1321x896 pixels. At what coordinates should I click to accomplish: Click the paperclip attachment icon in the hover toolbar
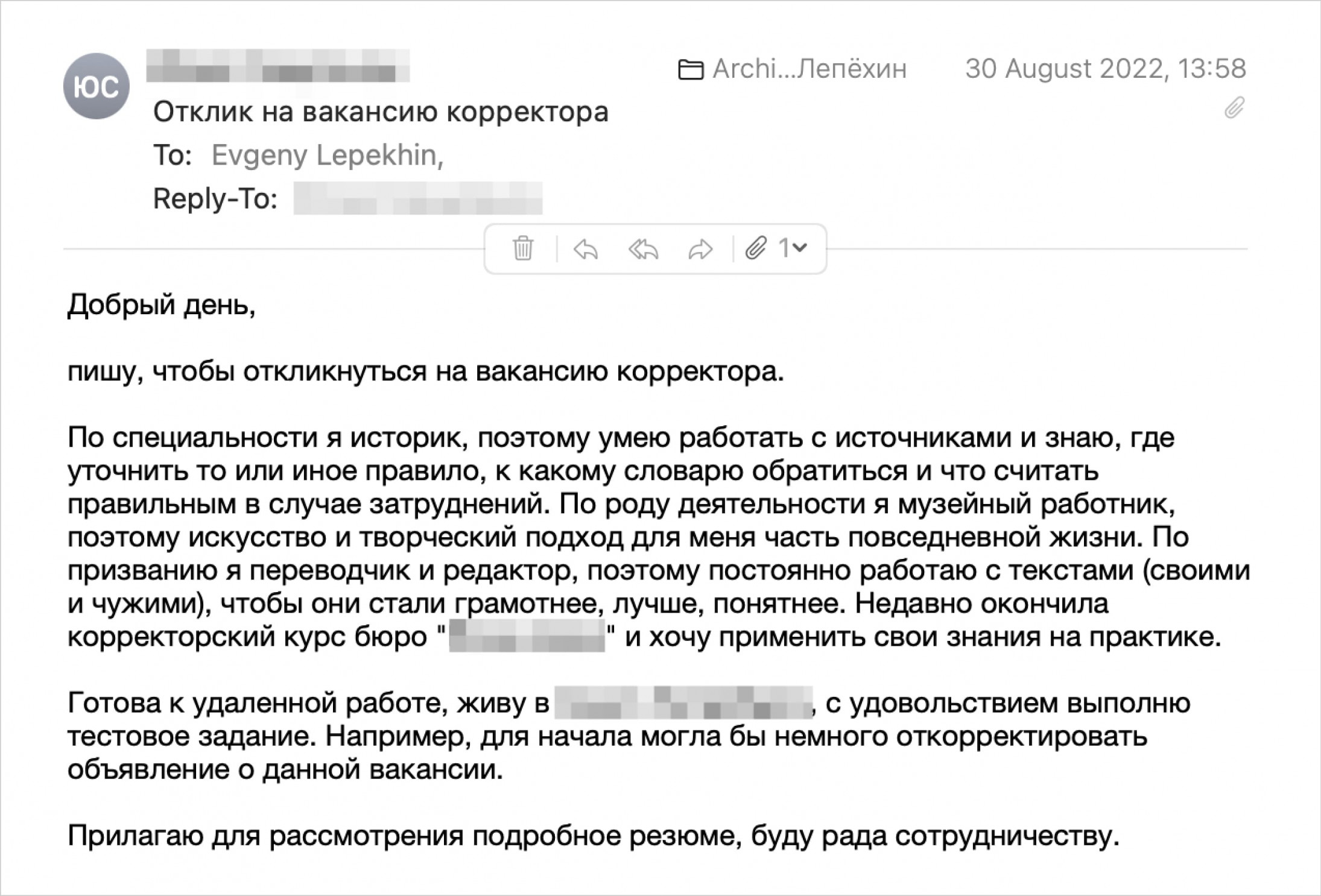coord(755,248)
